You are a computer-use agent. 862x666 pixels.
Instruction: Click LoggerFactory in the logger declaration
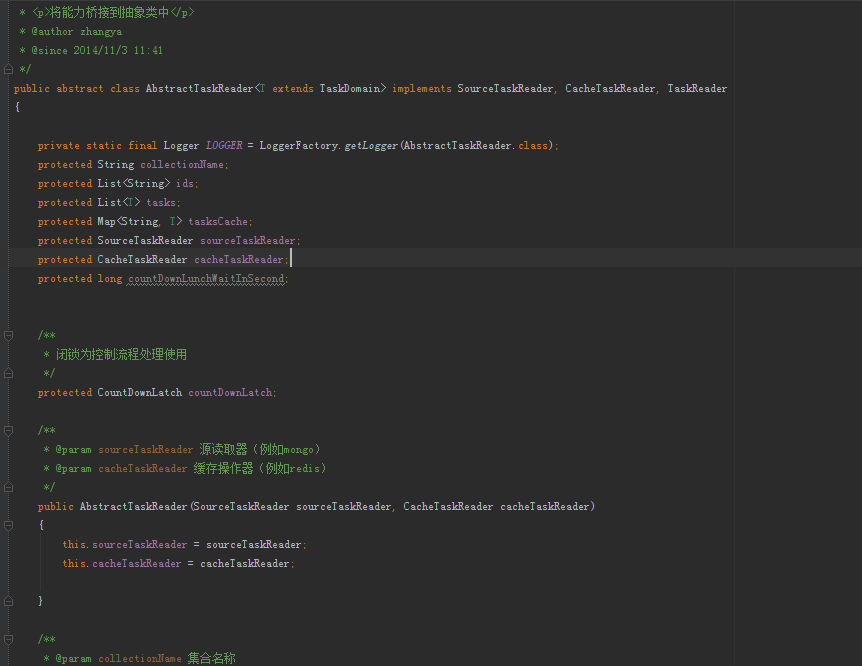(x=300, y=145)
